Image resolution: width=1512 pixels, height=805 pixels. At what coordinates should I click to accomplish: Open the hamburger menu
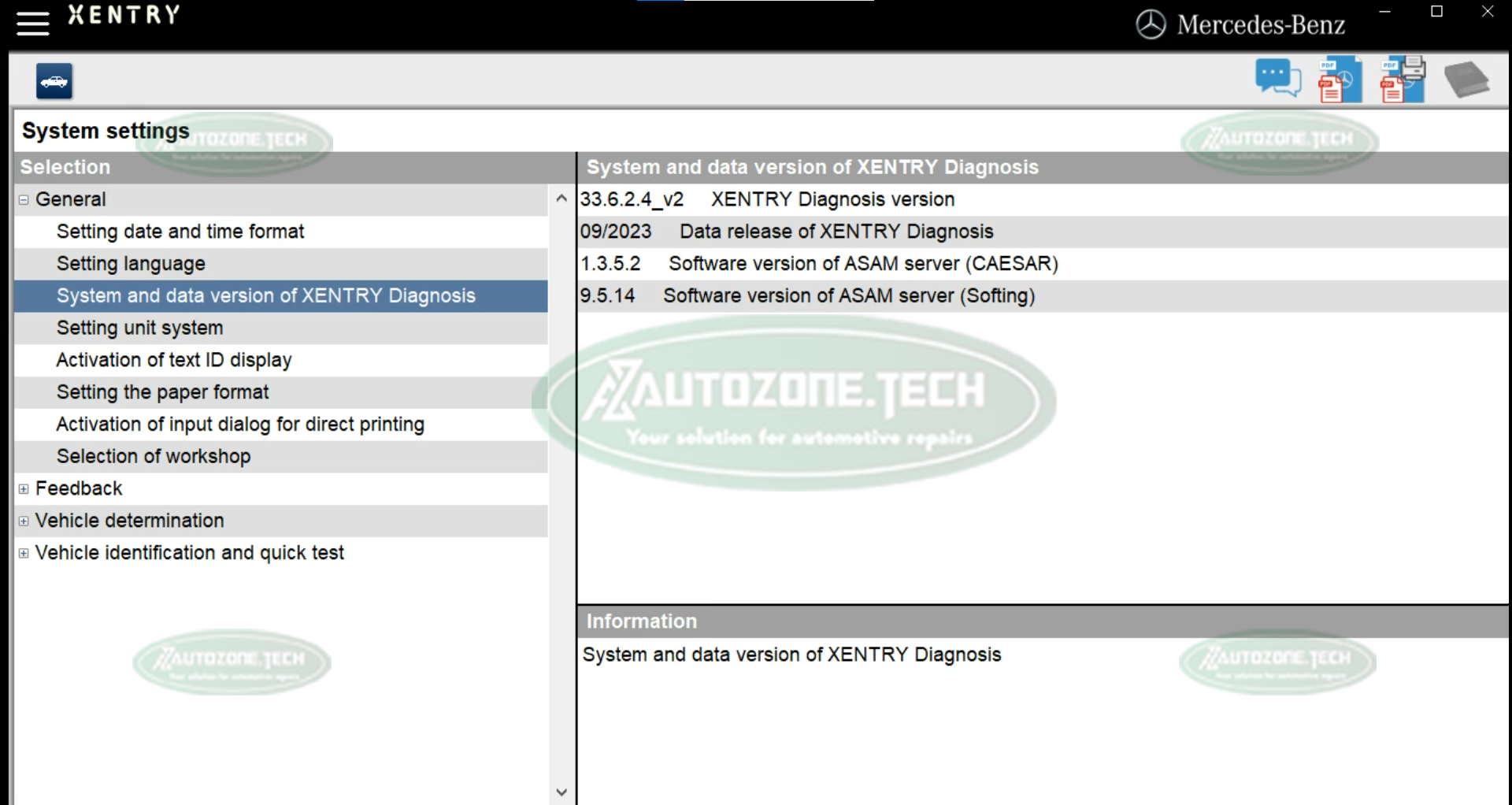click(32, 23)
